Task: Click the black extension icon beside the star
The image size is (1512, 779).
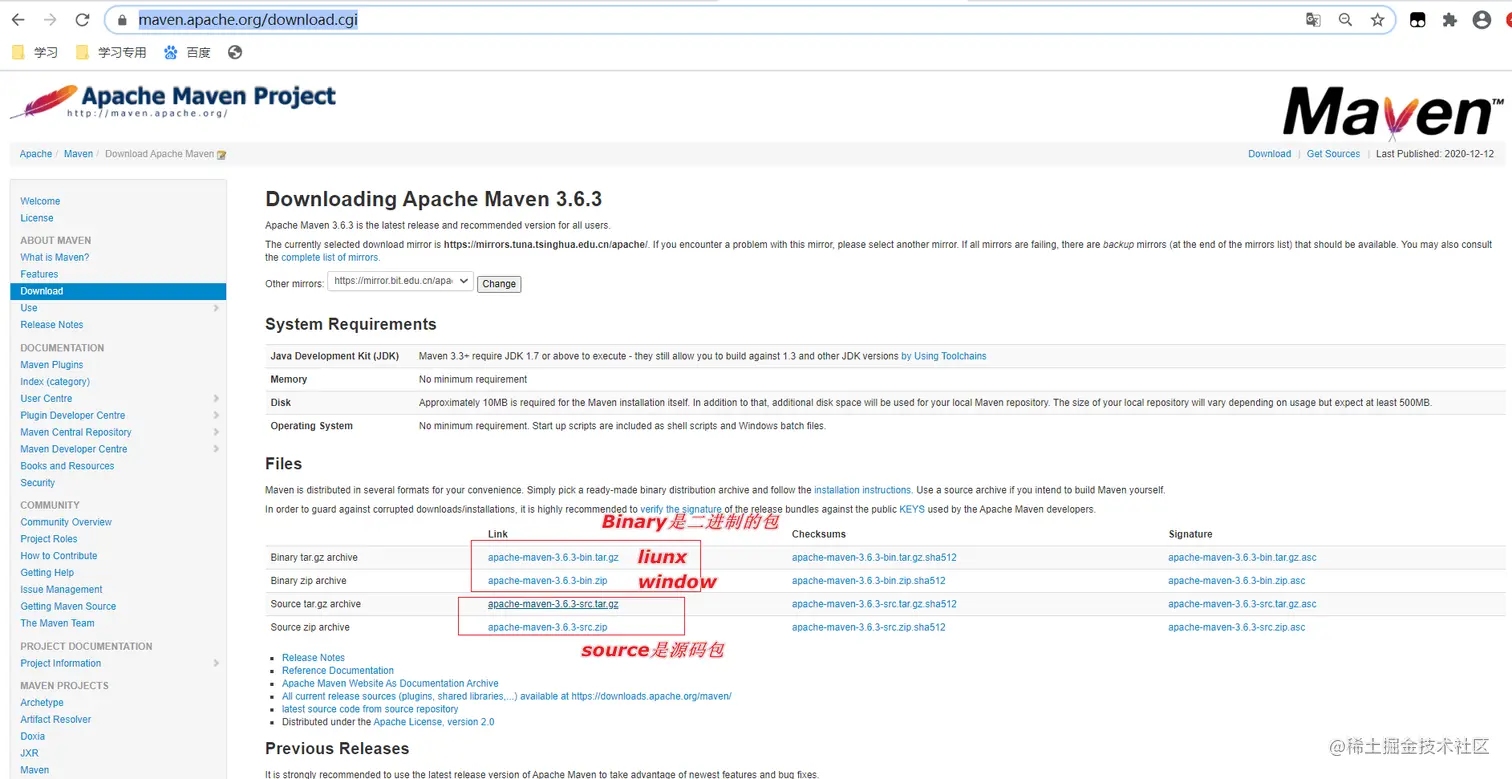Action: (1417, 20)
